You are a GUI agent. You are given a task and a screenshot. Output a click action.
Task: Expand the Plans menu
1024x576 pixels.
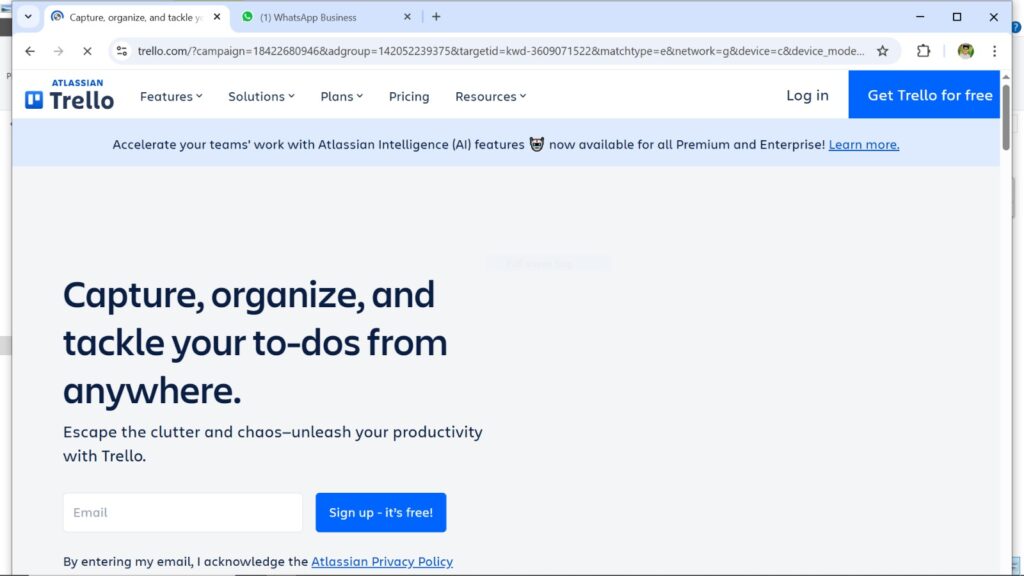click(342, 96)
